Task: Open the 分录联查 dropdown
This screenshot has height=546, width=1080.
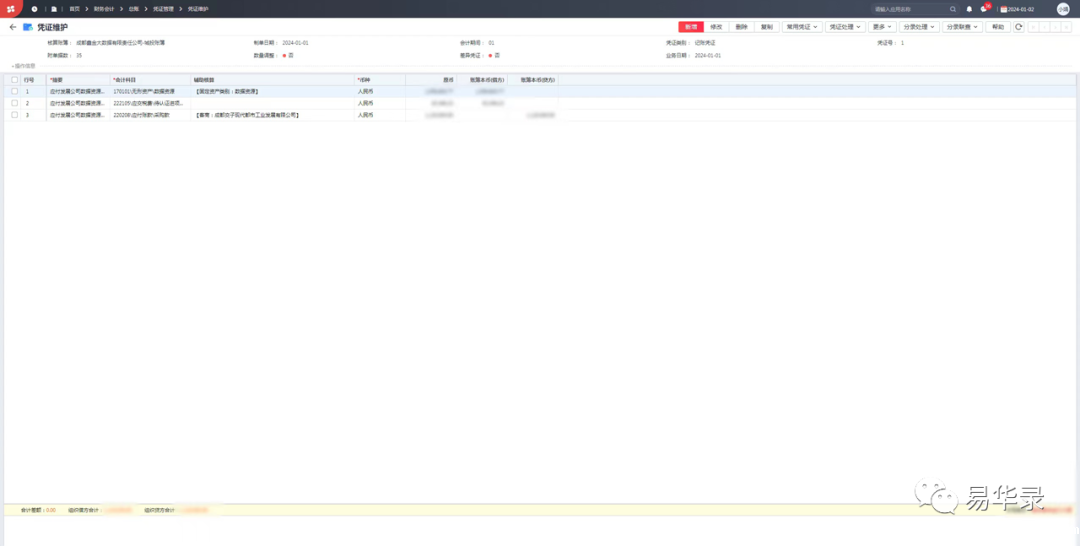Action: click(962, 27)
